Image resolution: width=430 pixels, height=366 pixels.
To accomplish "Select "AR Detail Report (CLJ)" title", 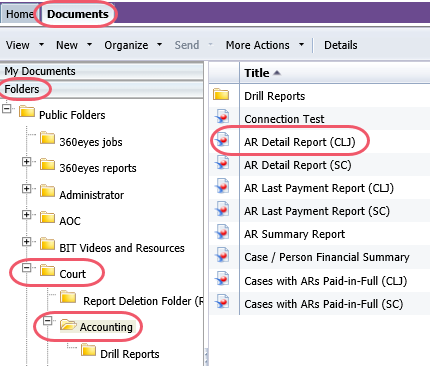I will pyautogui.click(x=300, y=142).
